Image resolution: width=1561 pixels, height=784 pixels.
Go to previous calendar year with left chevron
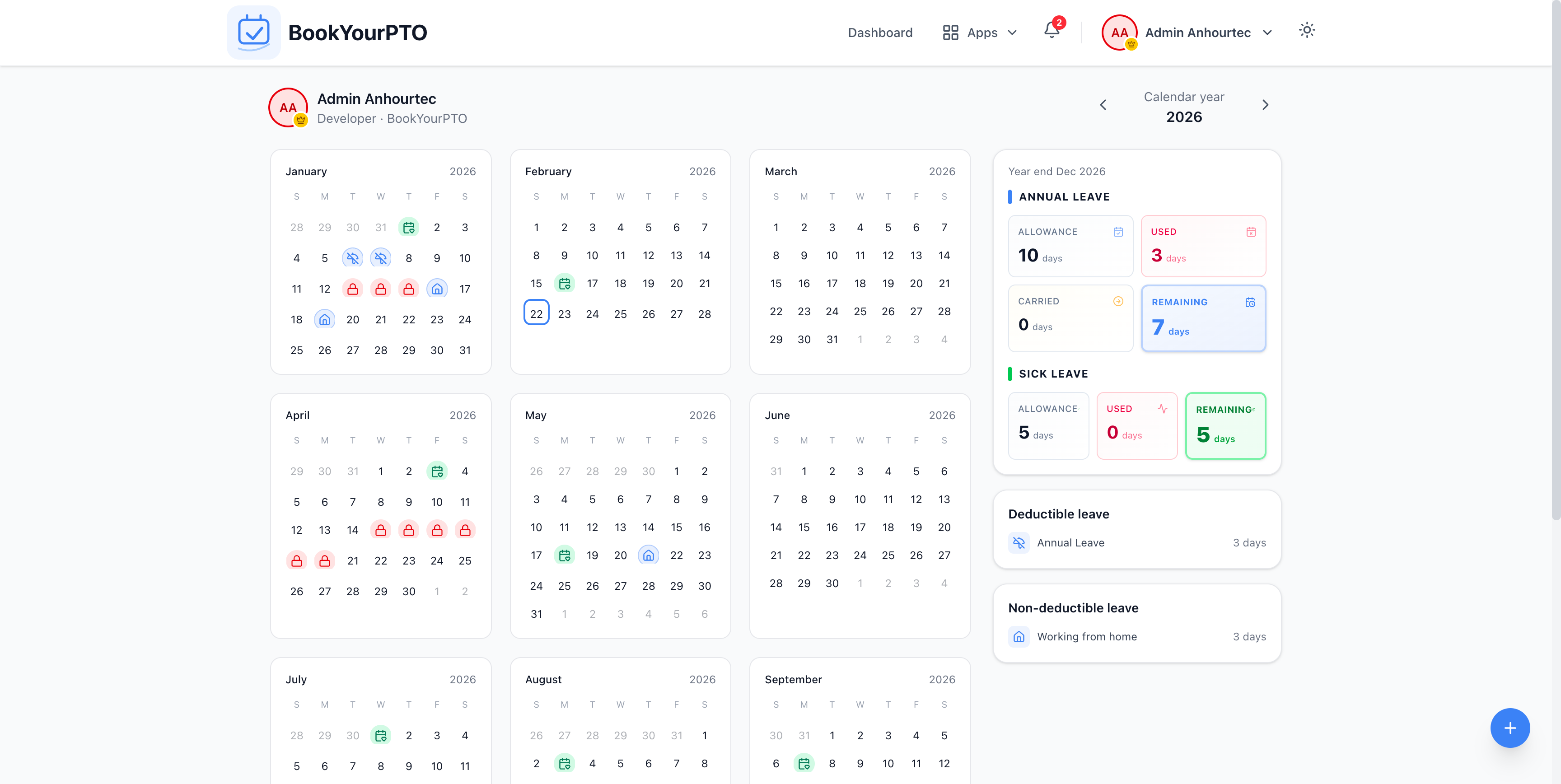[x=1103, y=104]
